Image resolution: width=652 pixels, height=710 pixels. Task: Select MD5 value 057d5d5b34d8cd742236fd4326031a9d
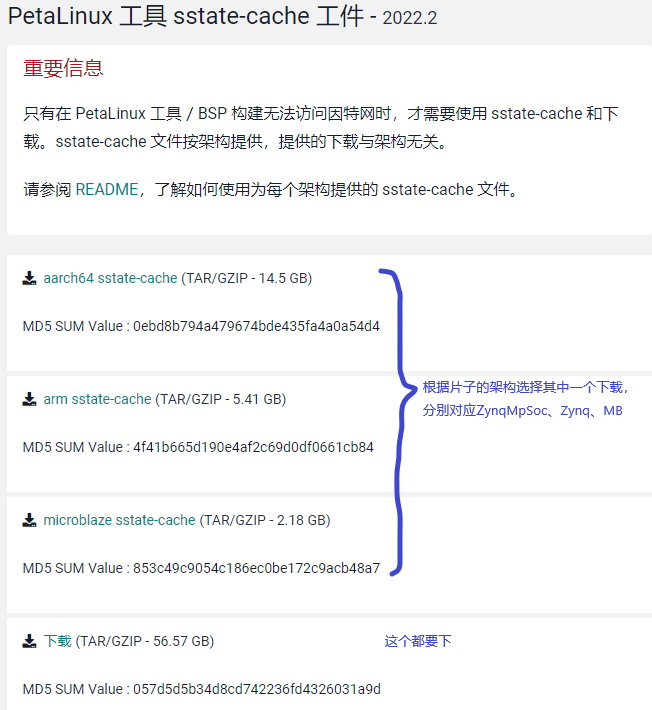[257, 689]
